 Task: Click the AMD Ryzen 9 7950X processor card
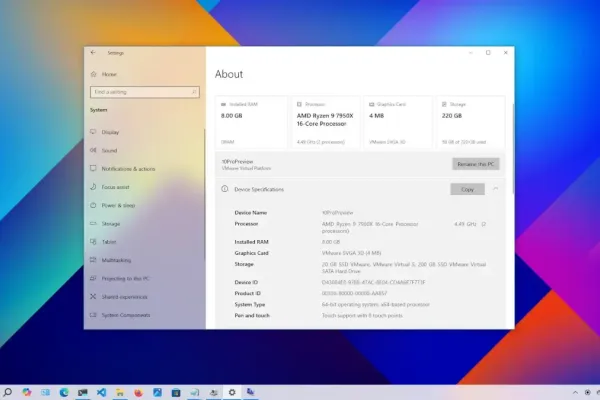click(x=326, y=122)
